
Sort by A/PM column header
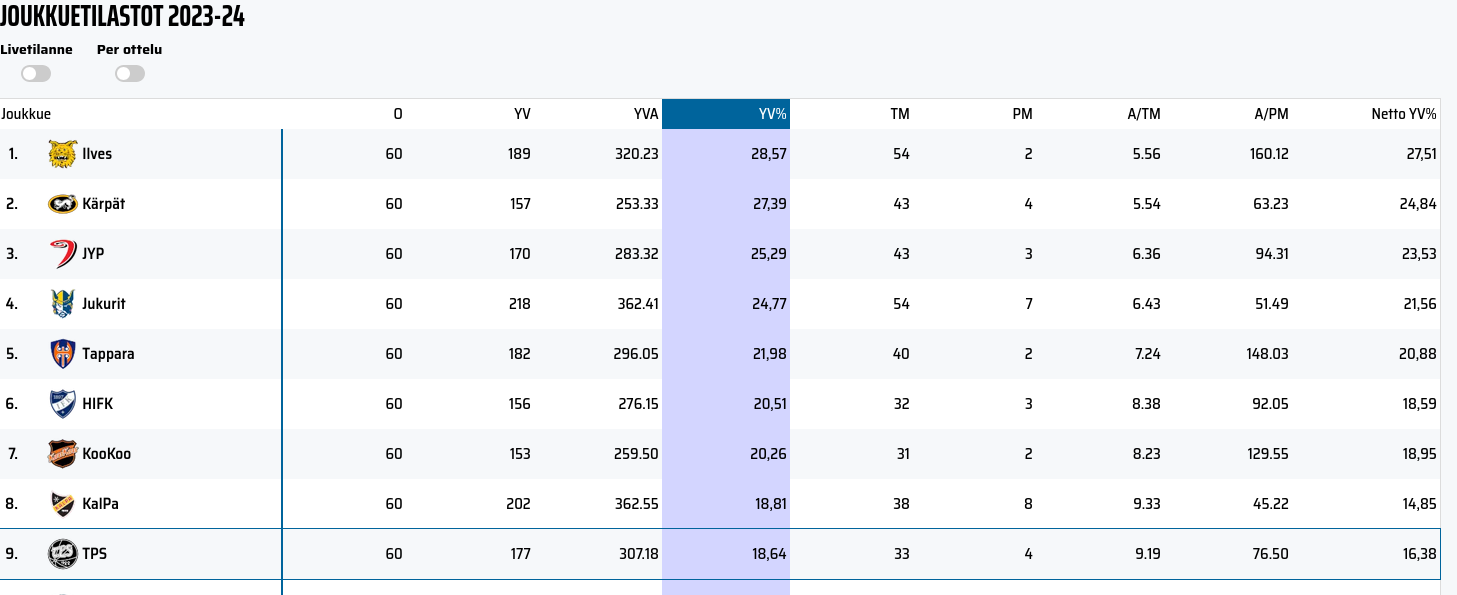(x=1272, y=114)
